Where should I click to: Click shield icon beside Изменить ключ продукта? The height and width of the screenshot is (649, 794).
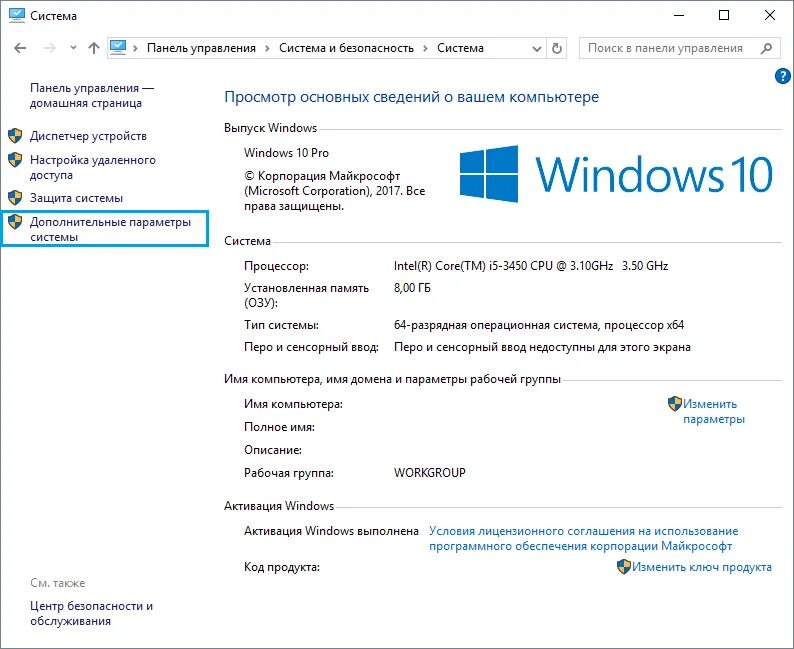(x=624, y=566)
